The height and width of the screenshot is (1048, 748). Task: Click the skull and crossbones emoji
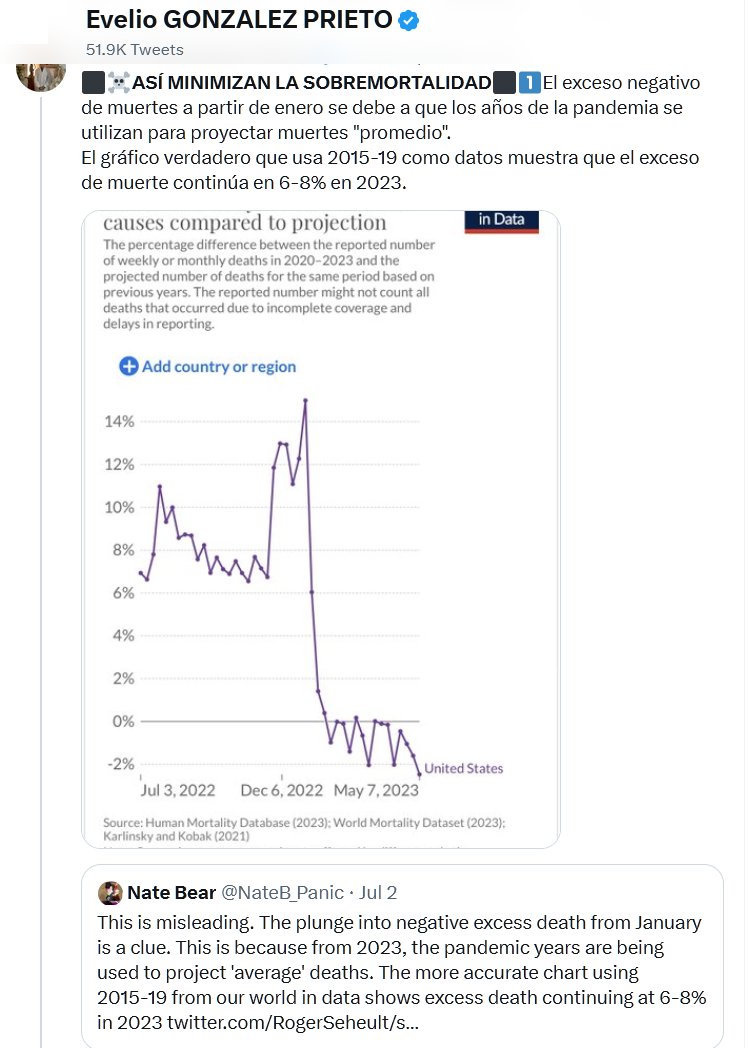118,82
